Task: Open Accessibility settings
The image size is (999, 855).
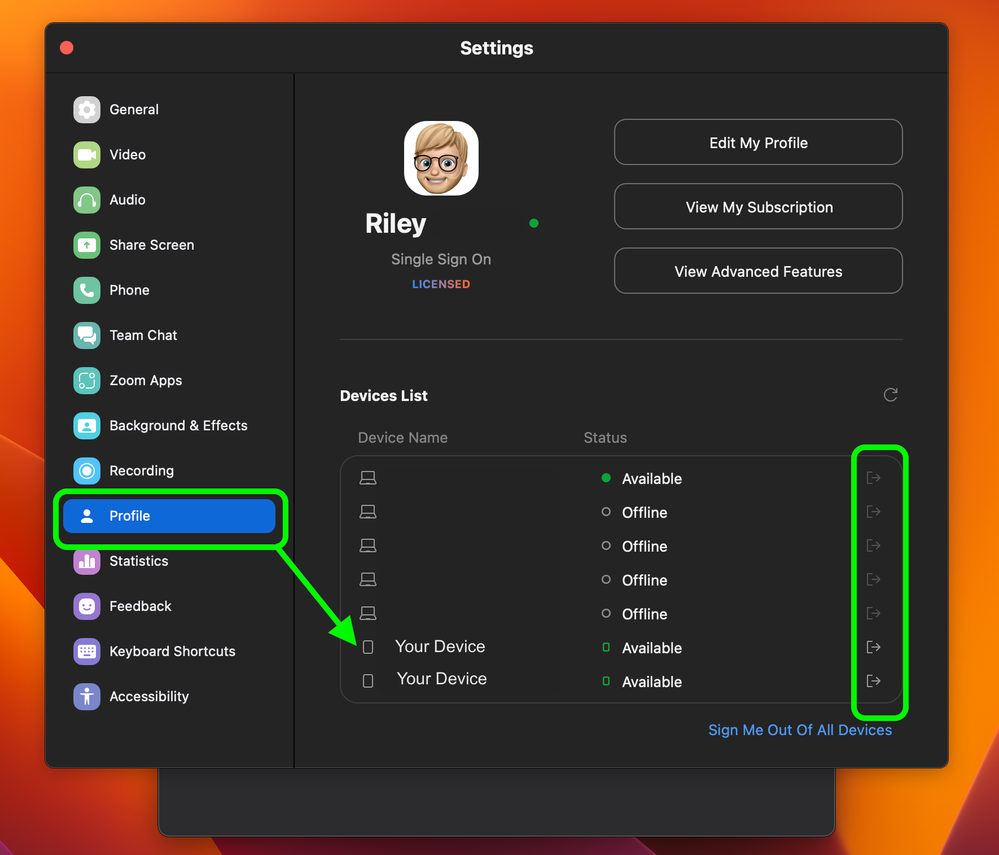Action: tap(150, 696)
